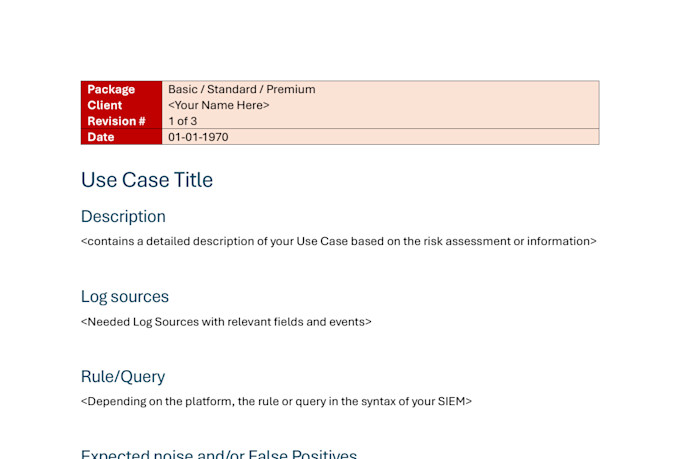
Task: Click the word Basic in package options
Action: 184,89
